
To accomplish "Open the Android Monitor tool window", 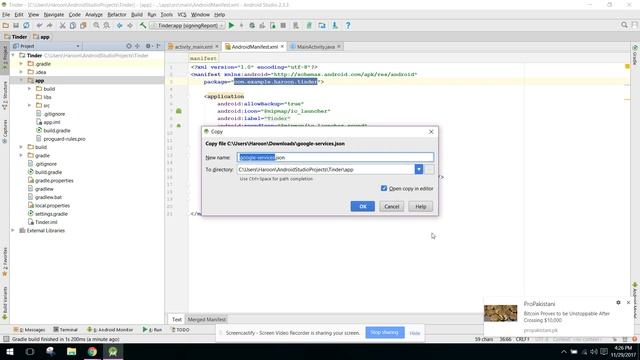I will tap(110, 329).
